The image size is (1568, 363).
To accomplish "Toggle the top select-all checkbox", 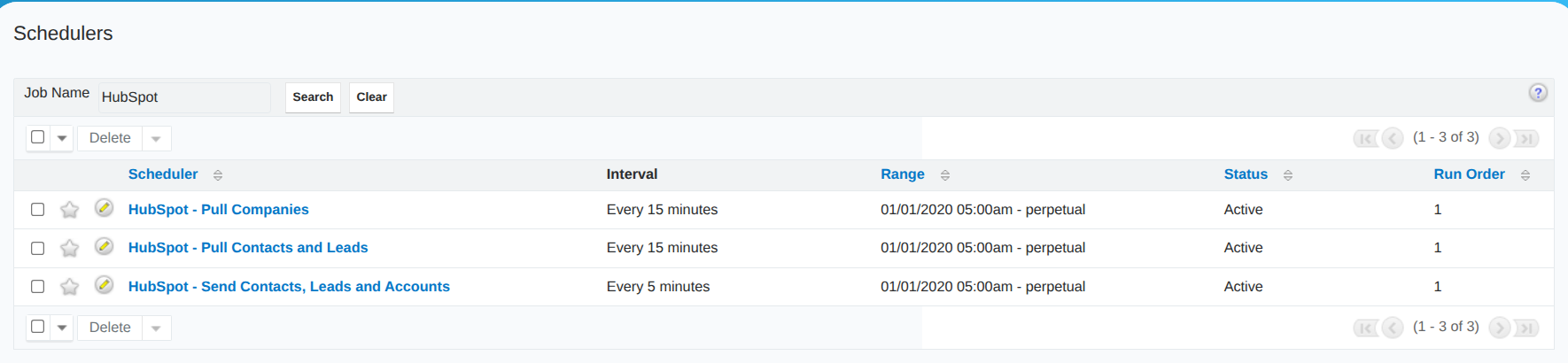I will coord(37,137).
